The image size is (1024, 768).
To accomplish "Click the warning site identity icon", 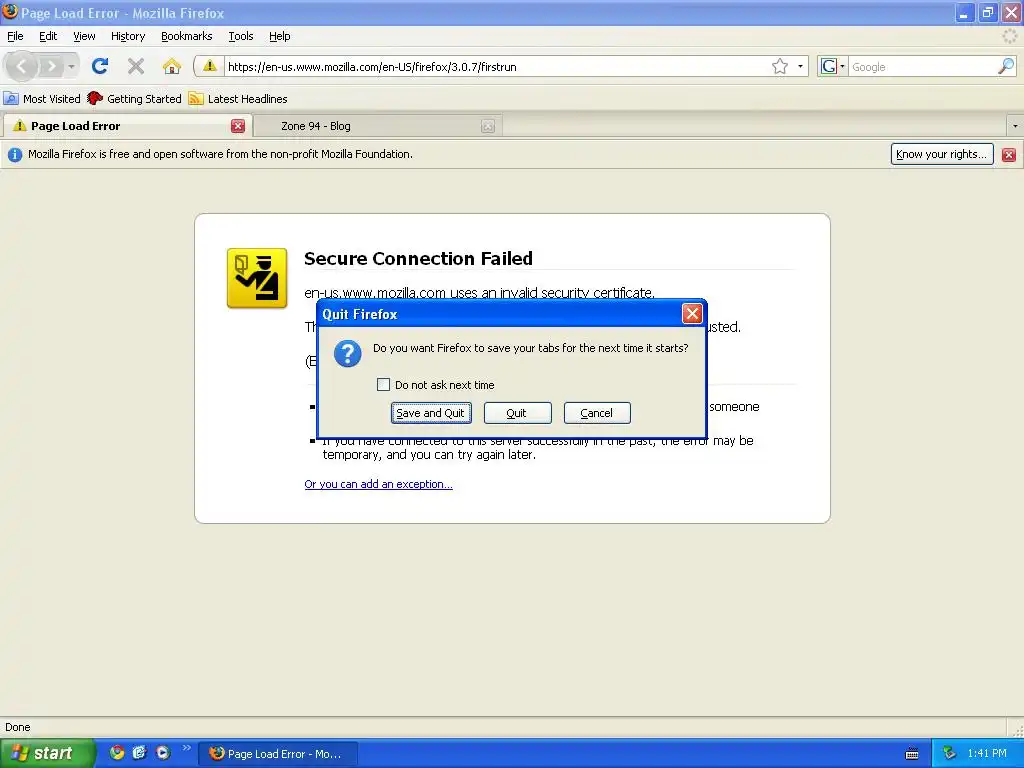I will click(x=209, y=66).
